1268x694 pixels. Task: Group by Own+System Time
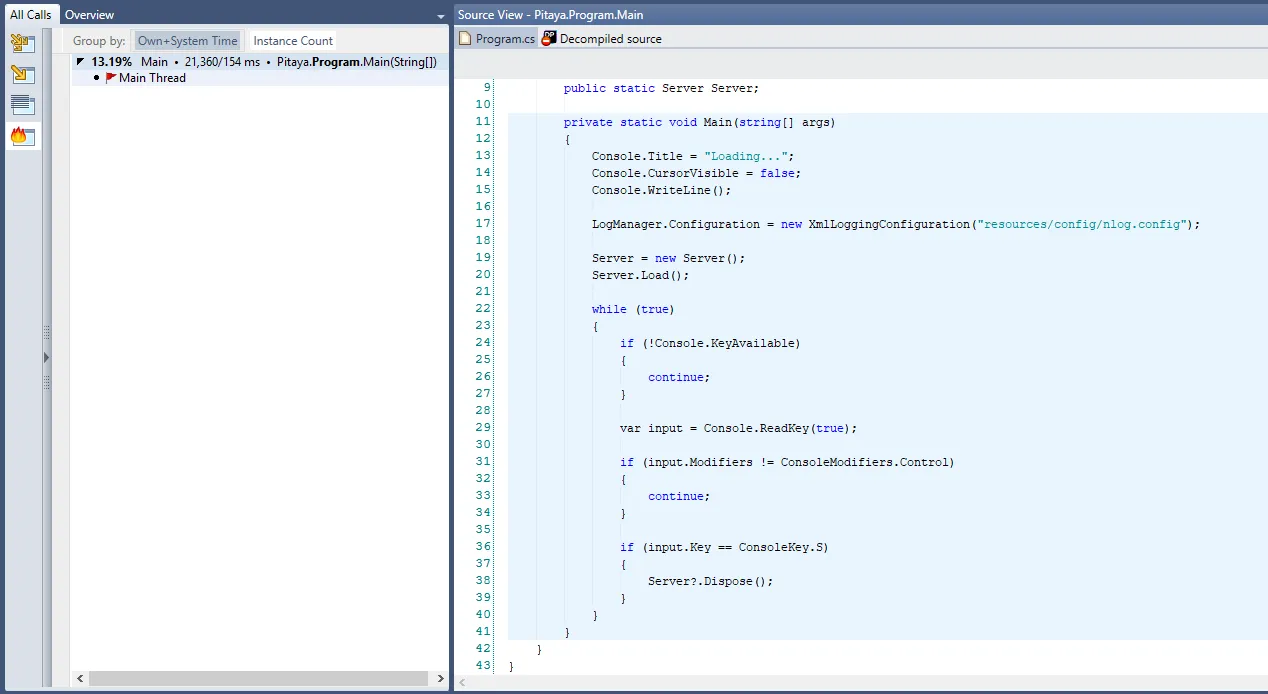point(188,41)
